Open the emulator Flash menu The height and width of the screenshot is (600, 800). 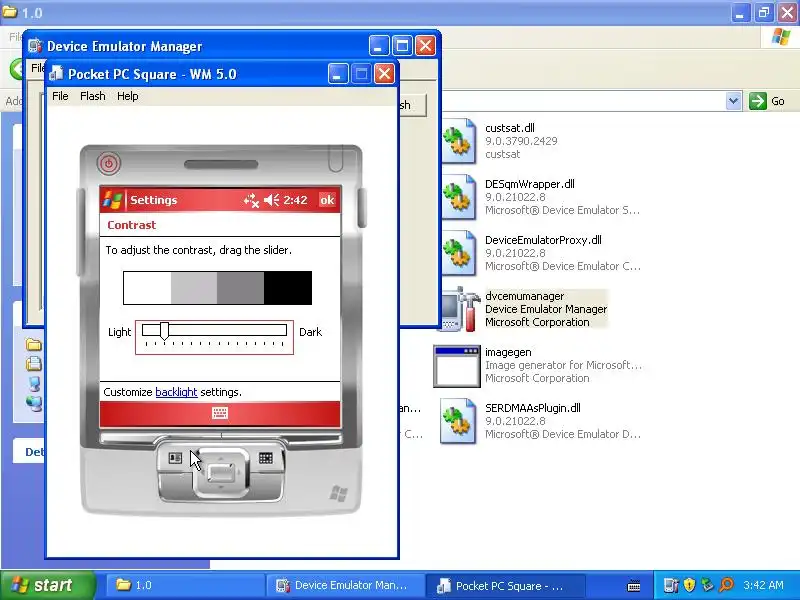(x=93, y=96)
